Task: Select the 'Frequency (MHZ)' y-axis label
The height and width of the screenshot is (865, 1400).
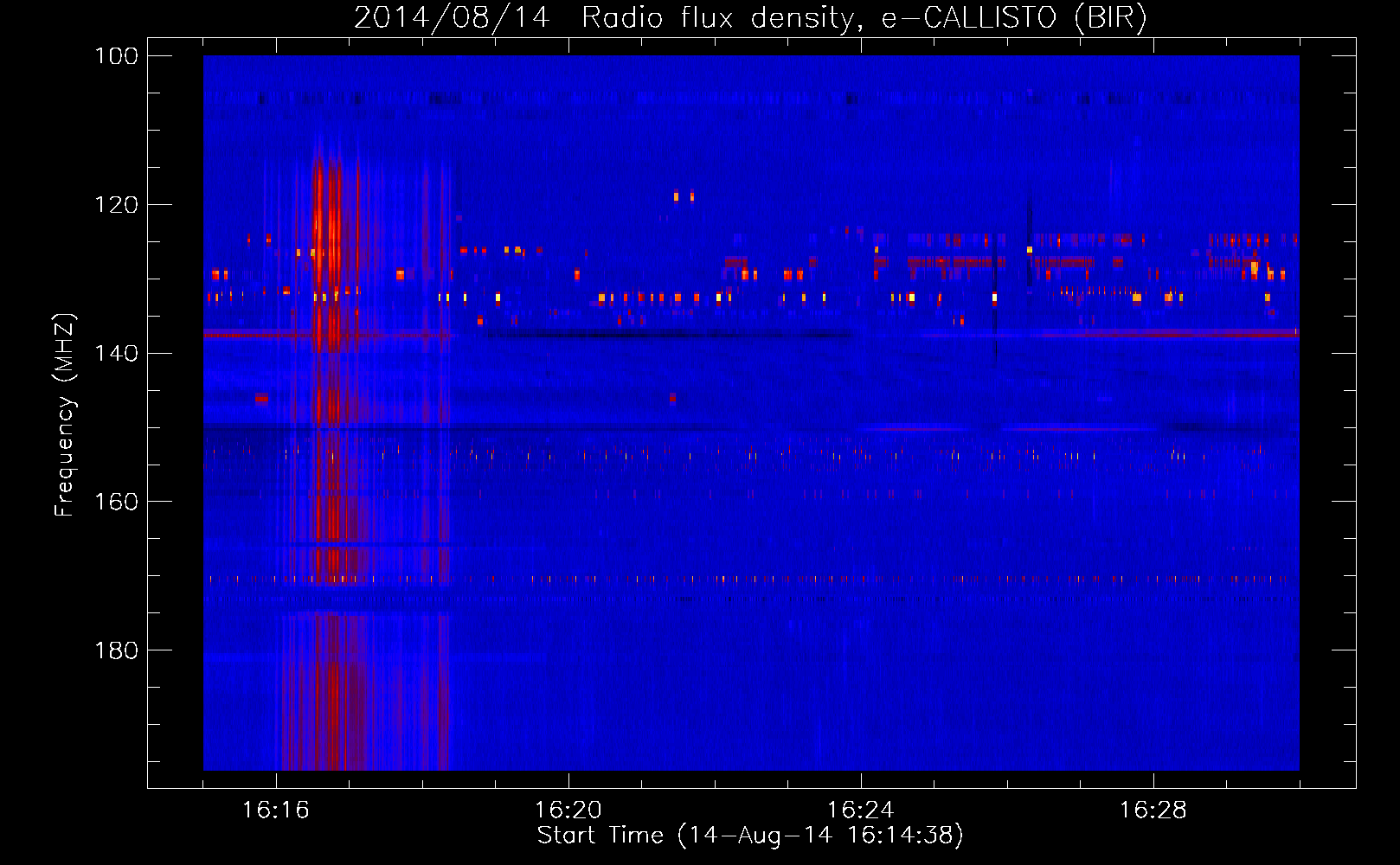Action: pyautogui.click(x=65, y=414)
